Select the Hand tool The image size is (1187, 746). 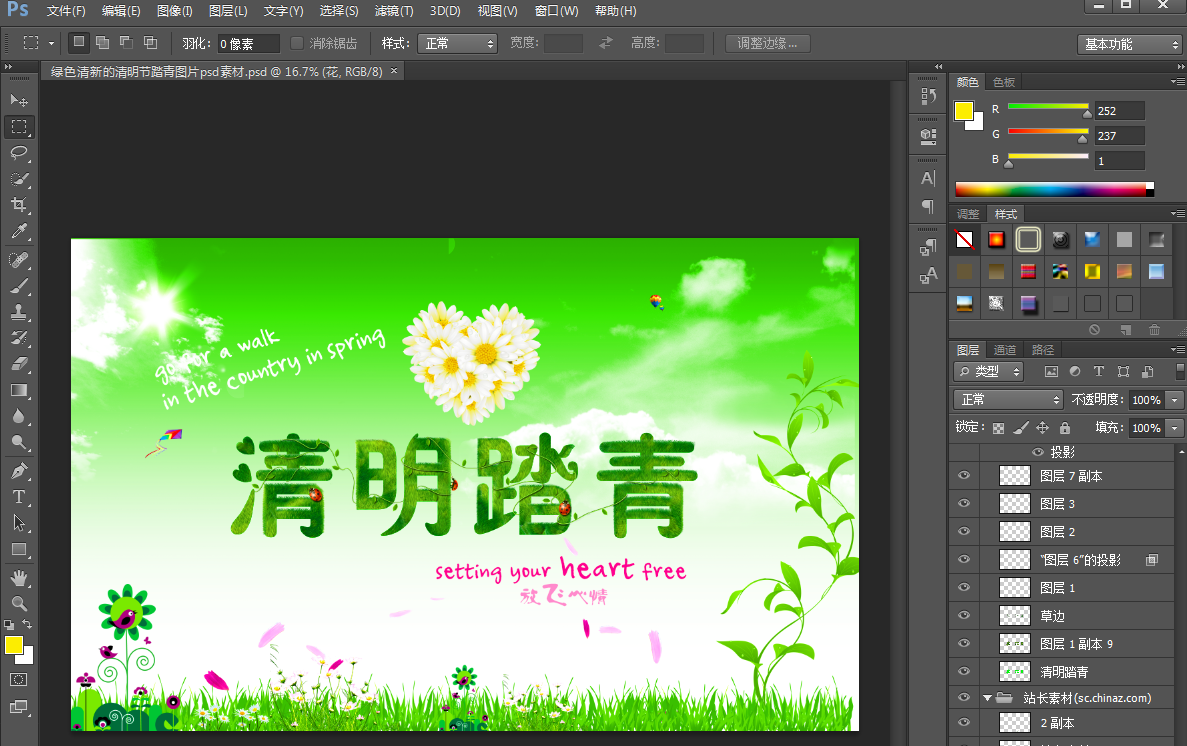point(19,577)
